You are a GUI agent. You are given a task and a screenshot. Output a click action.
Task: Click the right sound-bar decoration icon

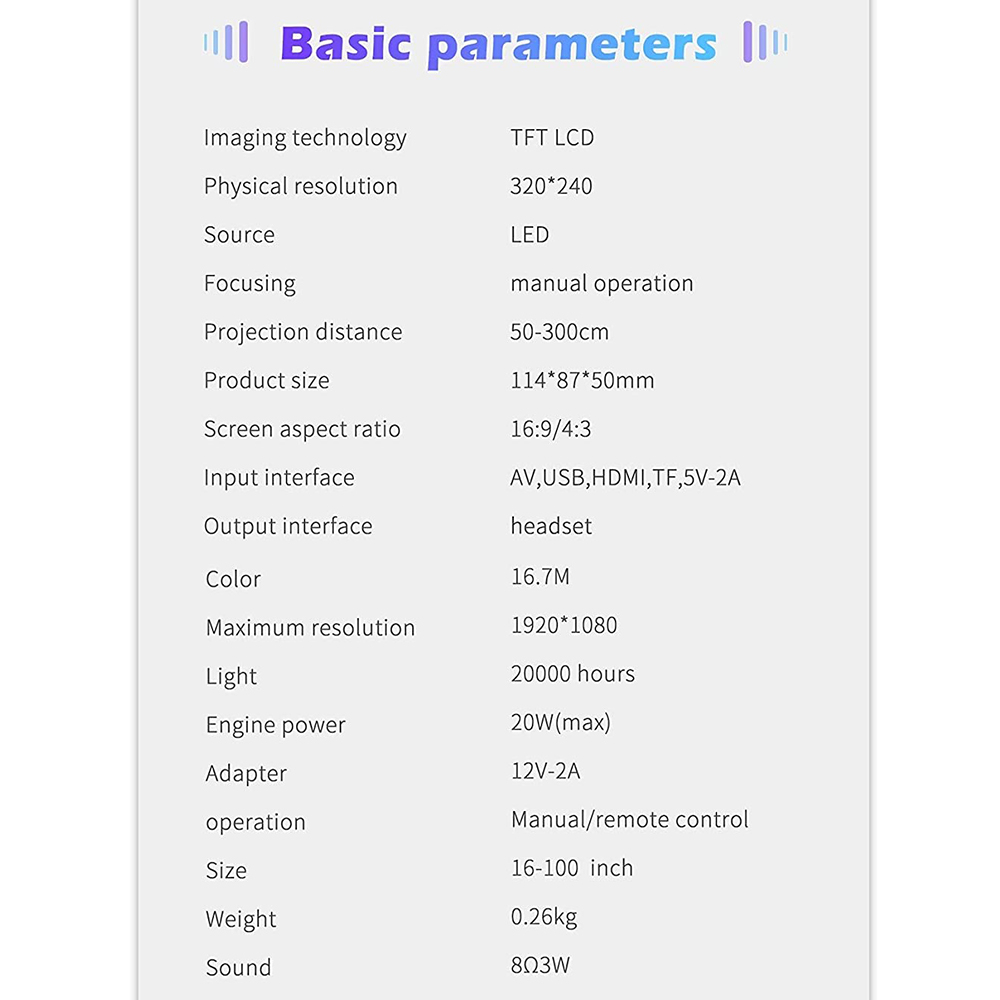[x=765, y=42]
